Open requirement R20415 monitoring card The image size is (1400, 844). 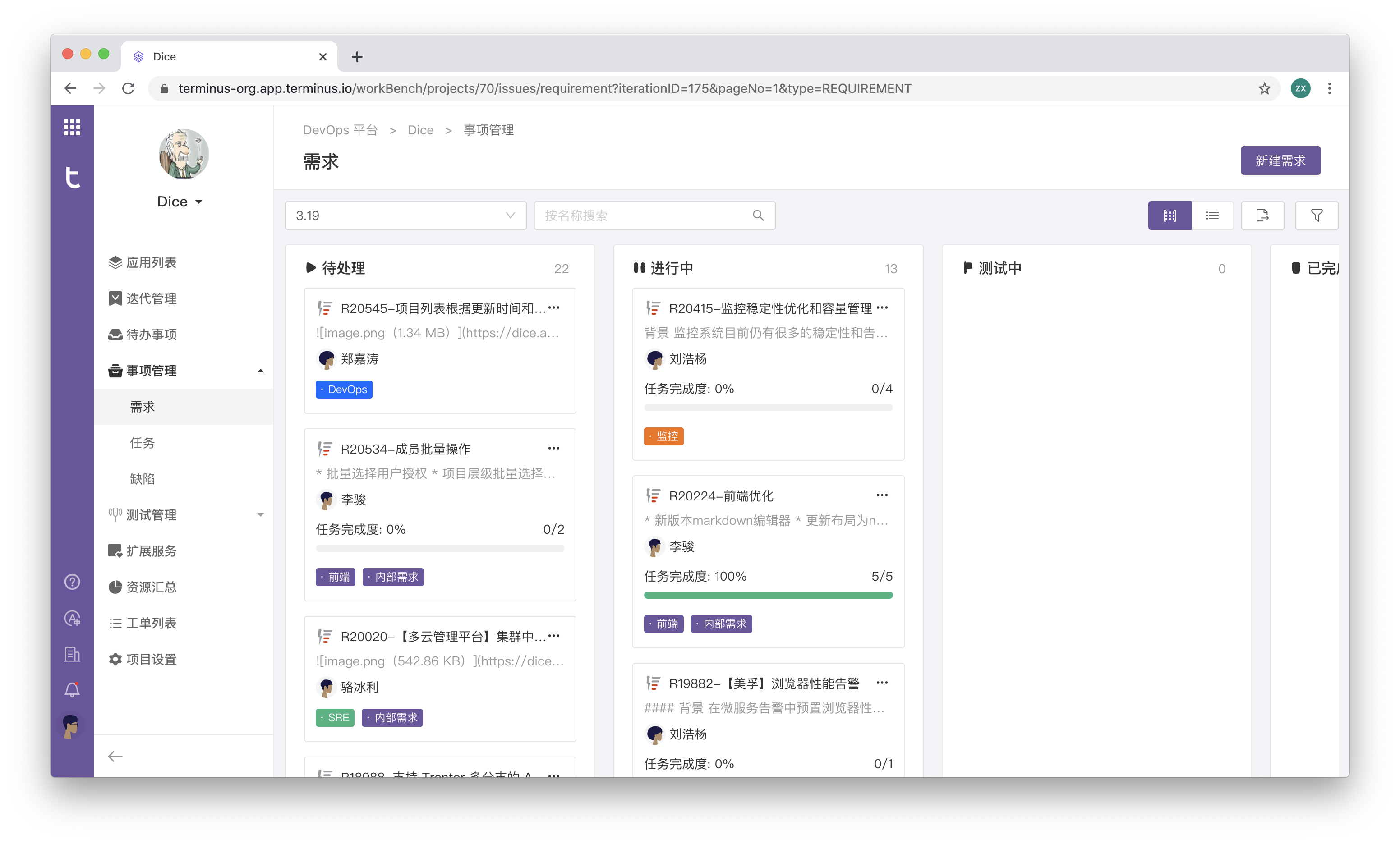click(x=770, y=308)
